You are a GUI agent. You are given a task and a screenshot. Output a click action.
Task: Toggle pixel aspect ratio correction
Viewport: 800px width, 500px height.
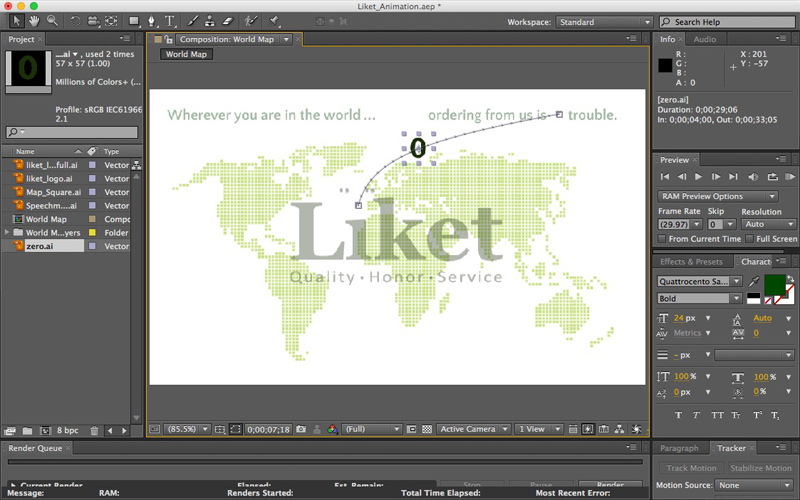(572, 429)
